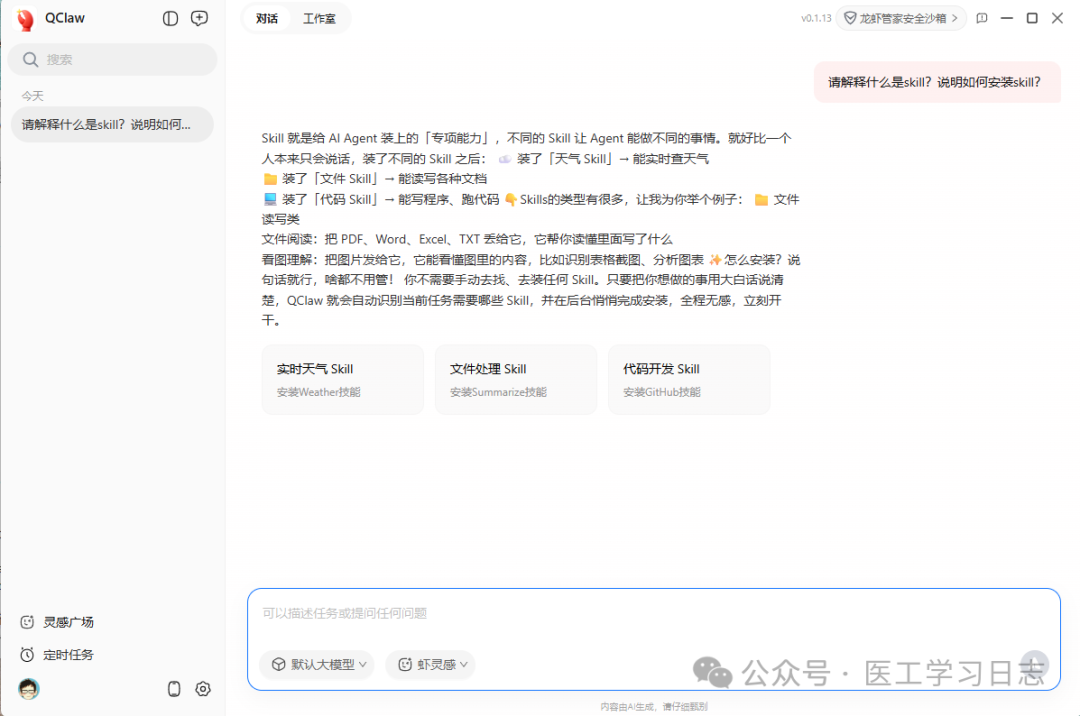Click the user avatar thumbnail
This screenshot has height=716, width=1080.
[x=28, y=689]
